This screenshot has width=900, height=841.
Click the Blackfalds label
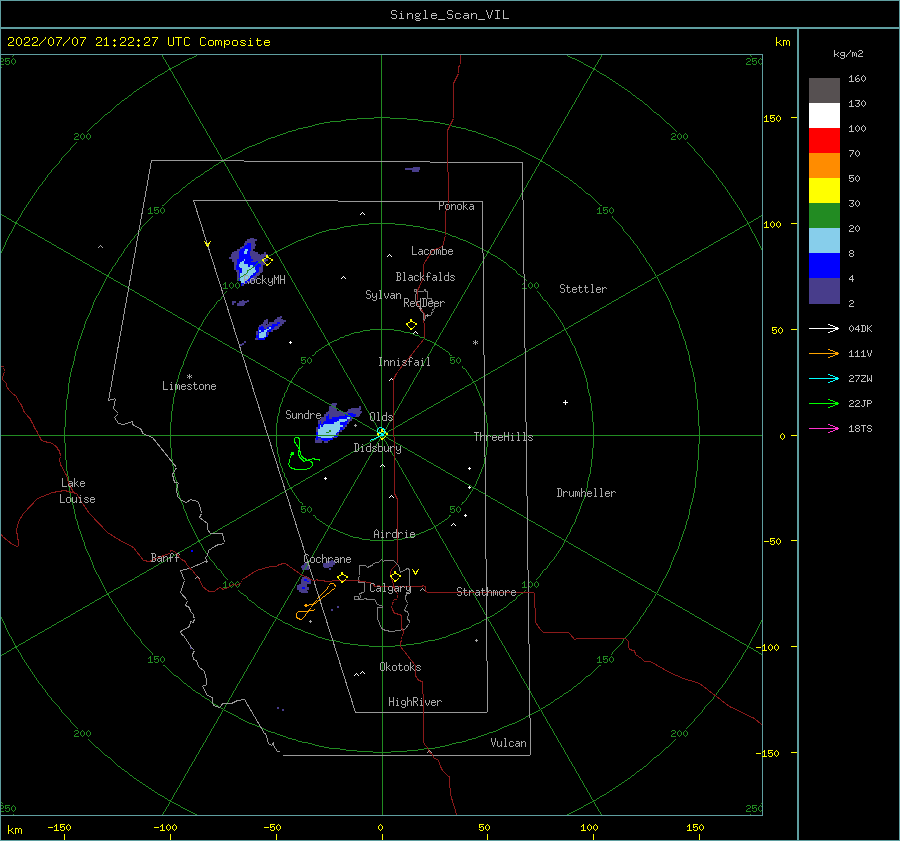tap(425, 277)
